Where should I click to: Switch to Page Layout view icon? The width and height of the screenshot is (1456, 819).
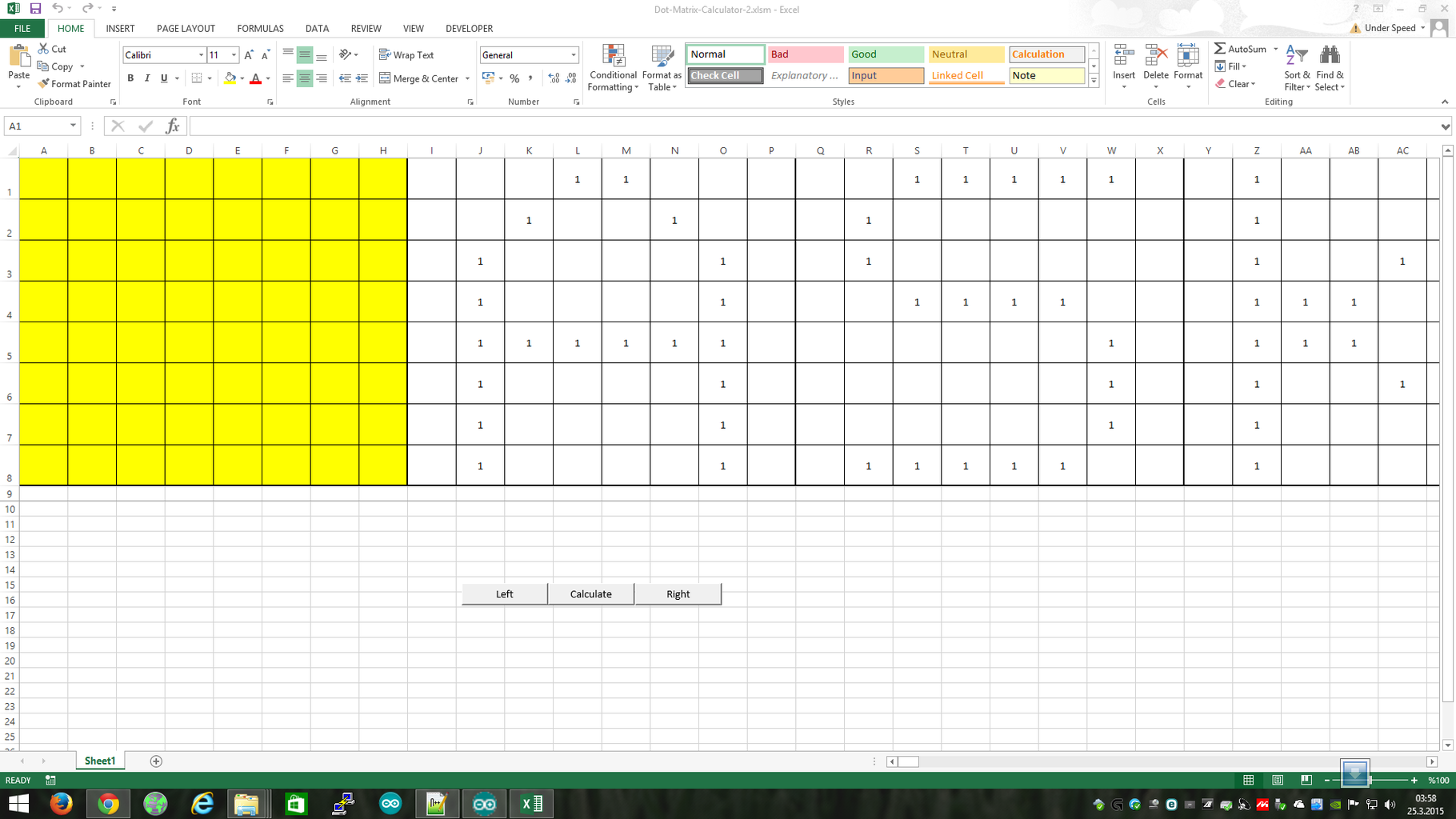tap(1278, 780)
